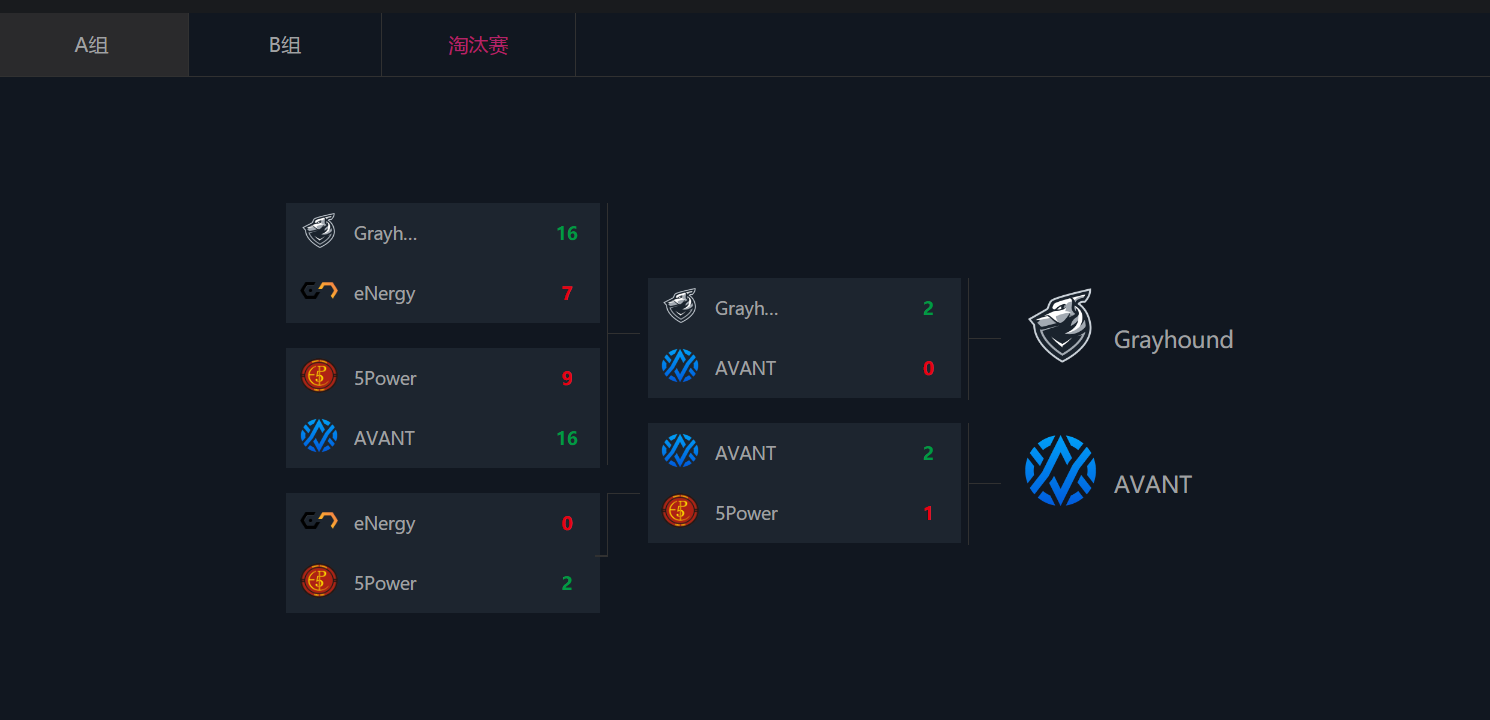Select the 淘汰赛 tab
This screenshot has width=1490, height=720.
[478, 45]
